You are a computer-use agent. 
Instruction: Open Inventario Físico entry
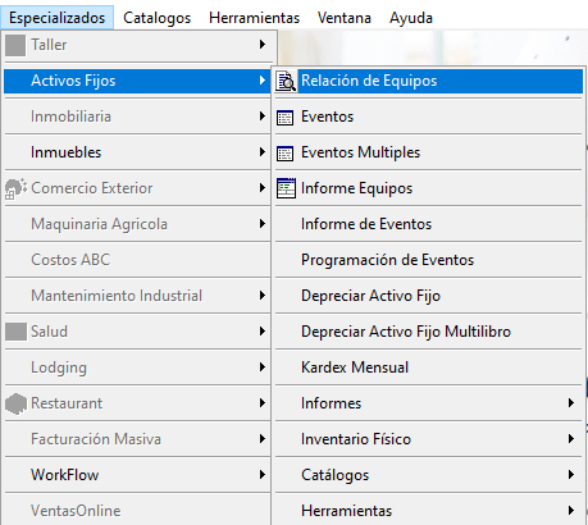coord(429,439)
